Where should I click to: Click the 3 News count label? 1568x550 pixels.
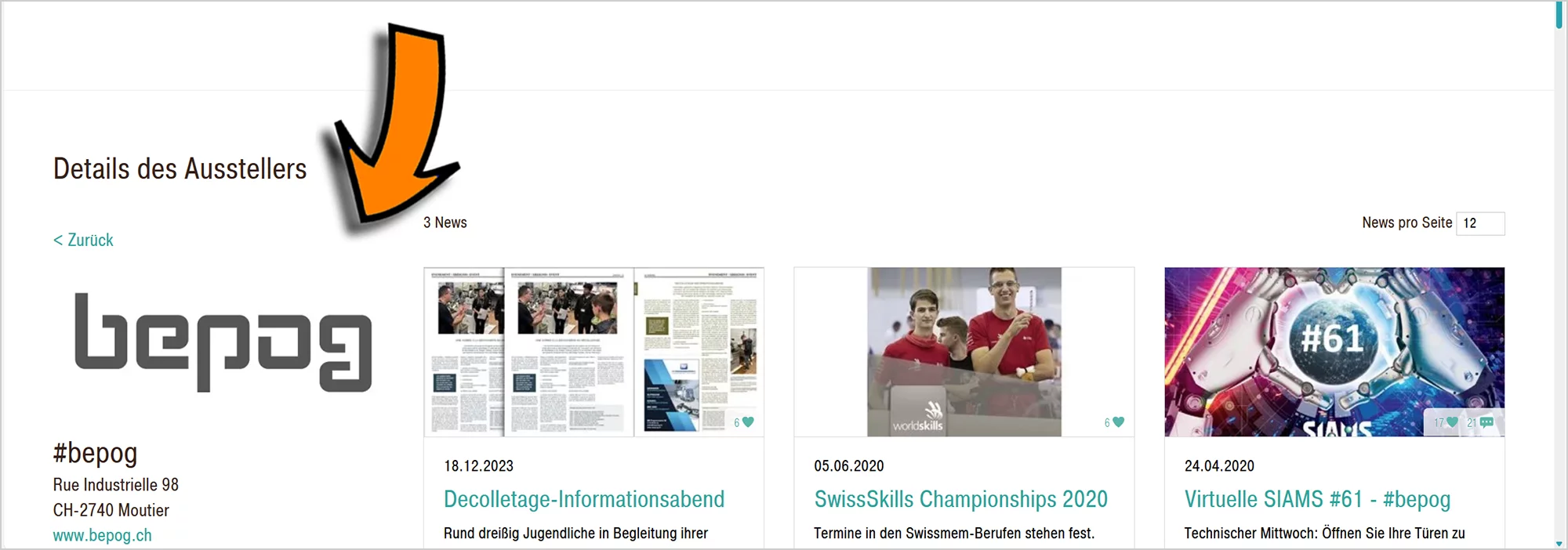click(445, 223)
